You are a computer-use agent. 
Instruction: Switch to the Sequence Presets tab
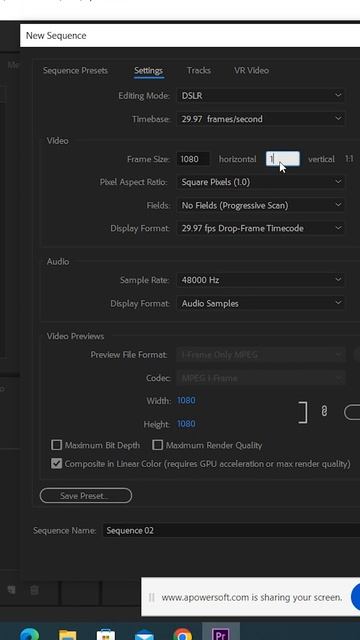(76, 70)
